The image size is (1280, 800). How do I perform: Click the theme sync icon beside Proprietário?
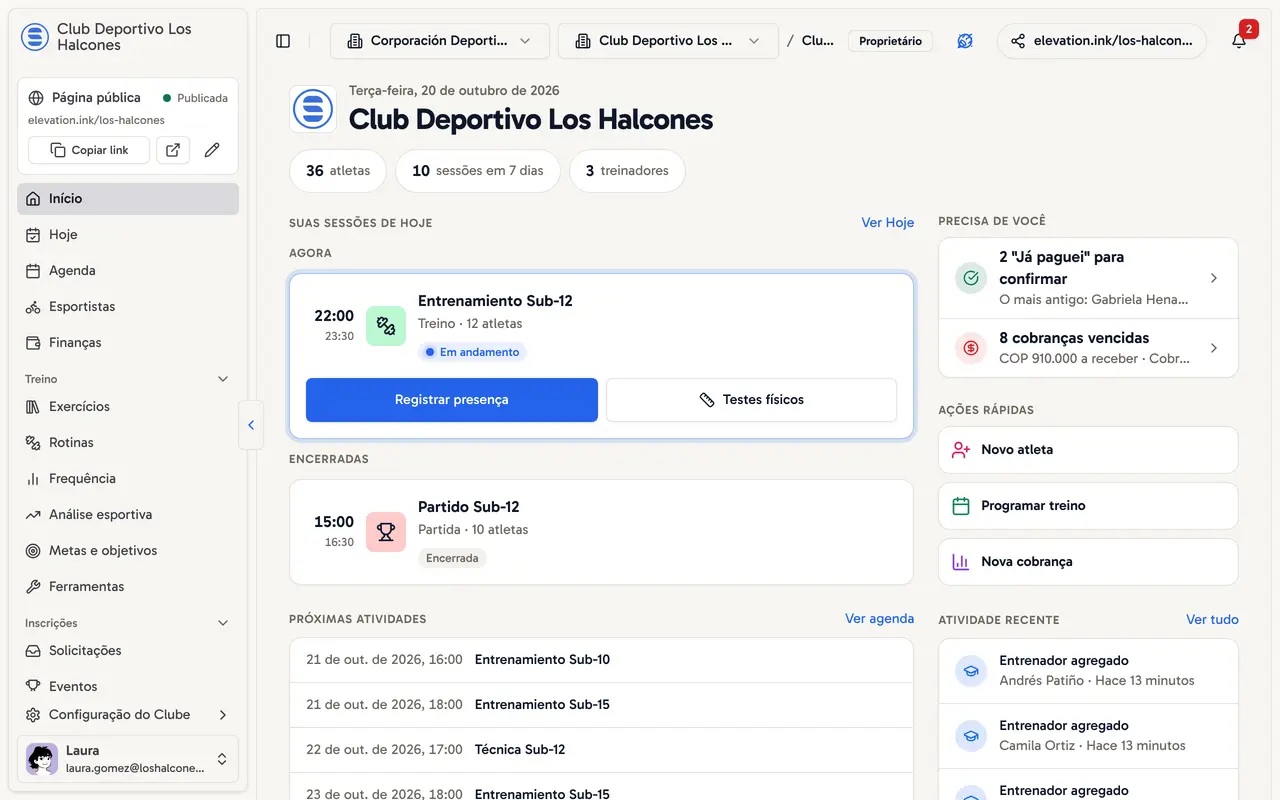(965, 41)
